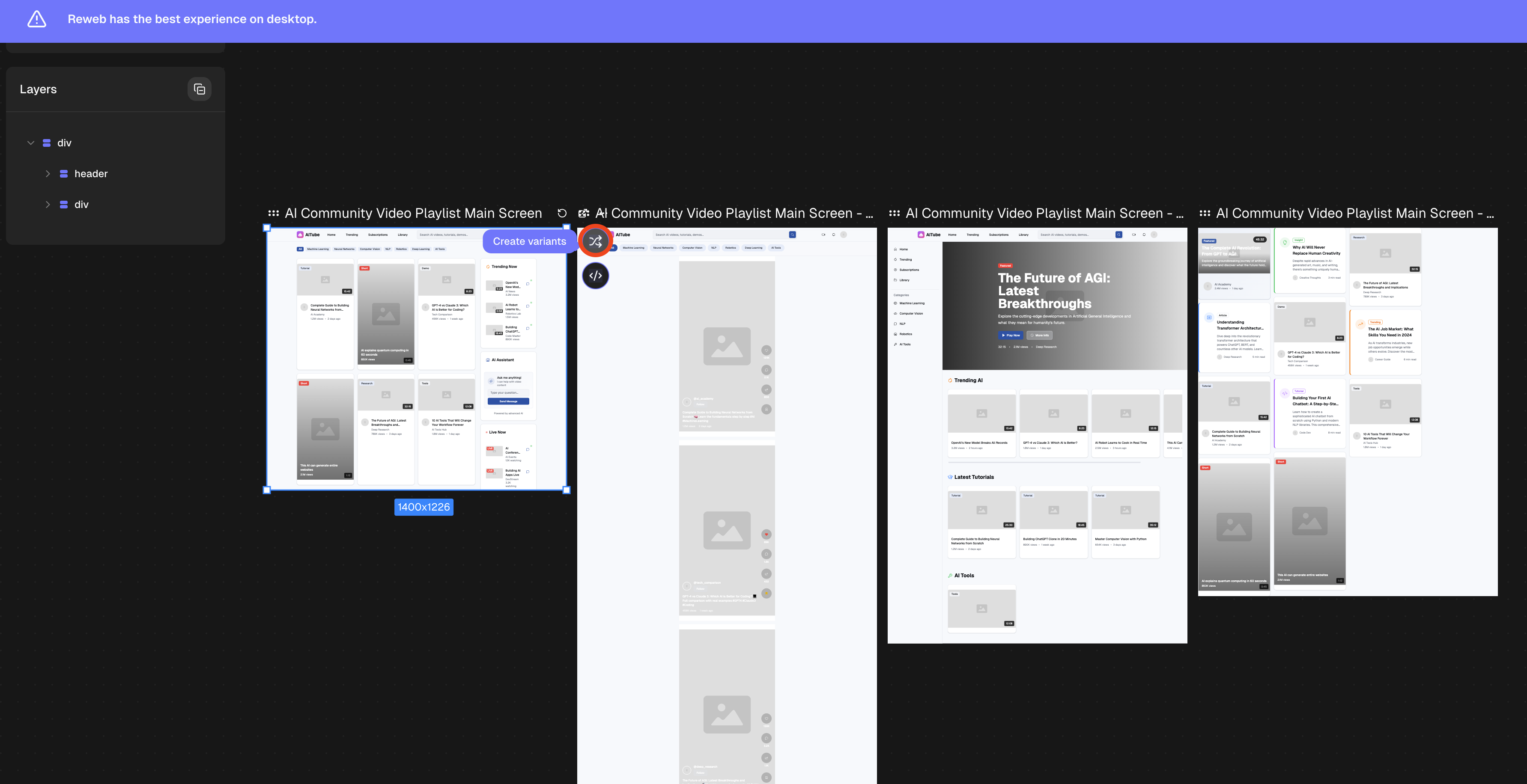Select the third design variant thumbnail
Screen dimensions: 1527x784
click(x=1037, y=436)
